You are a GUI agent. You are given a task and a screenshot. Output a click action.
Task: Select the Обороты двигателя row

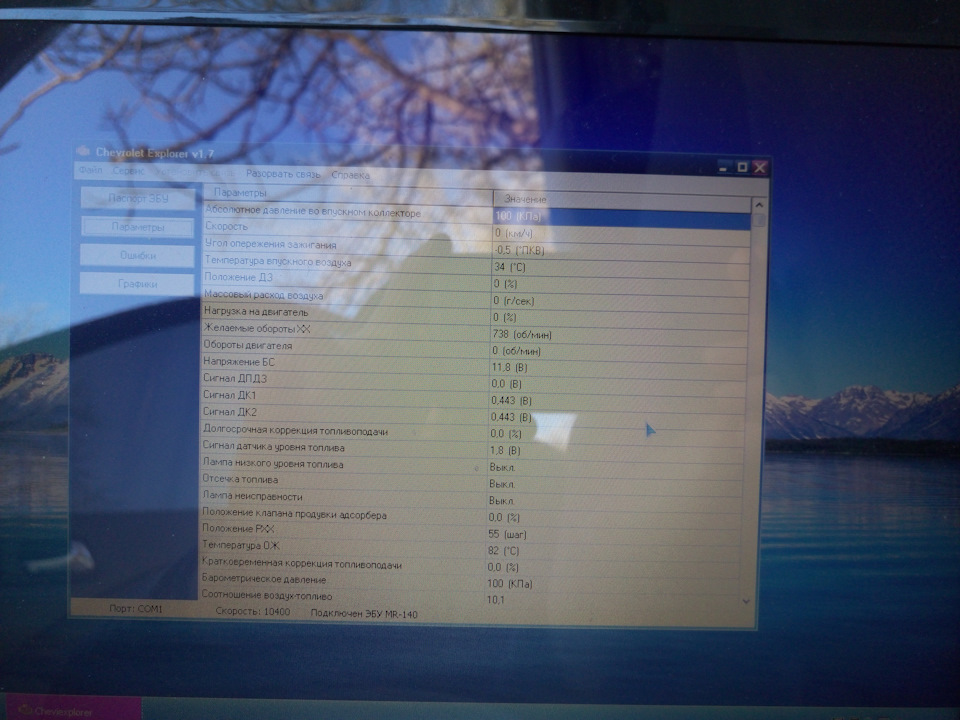pos(475,348)
